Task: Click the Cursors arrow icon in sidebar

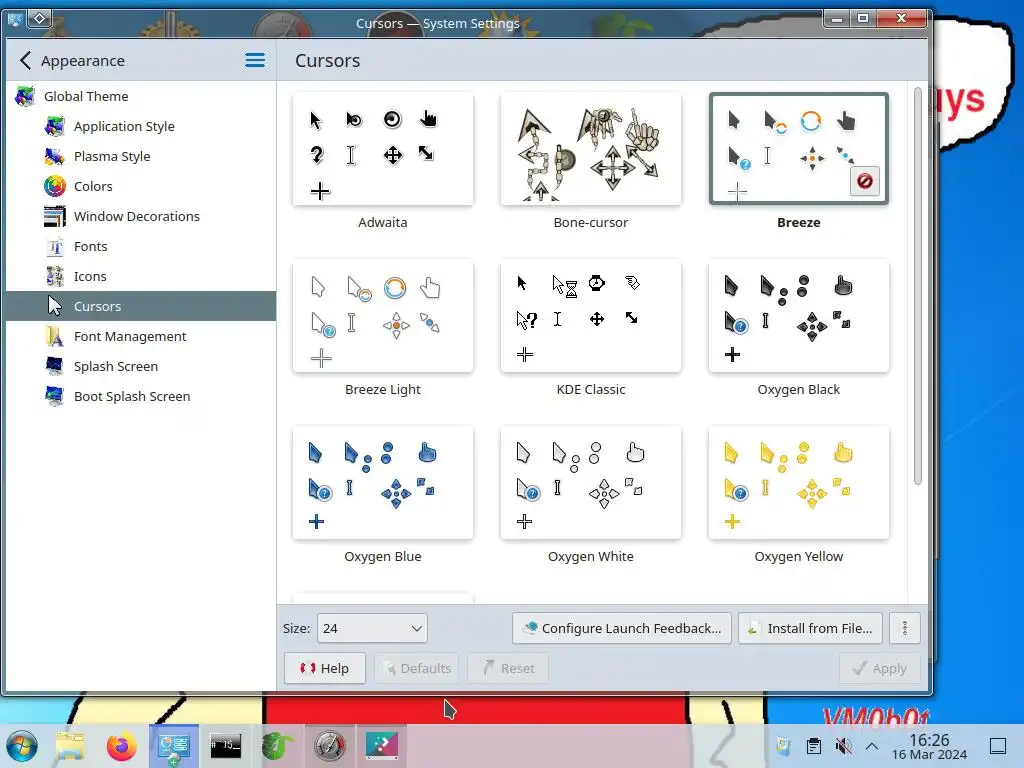Action: (55, 306)
